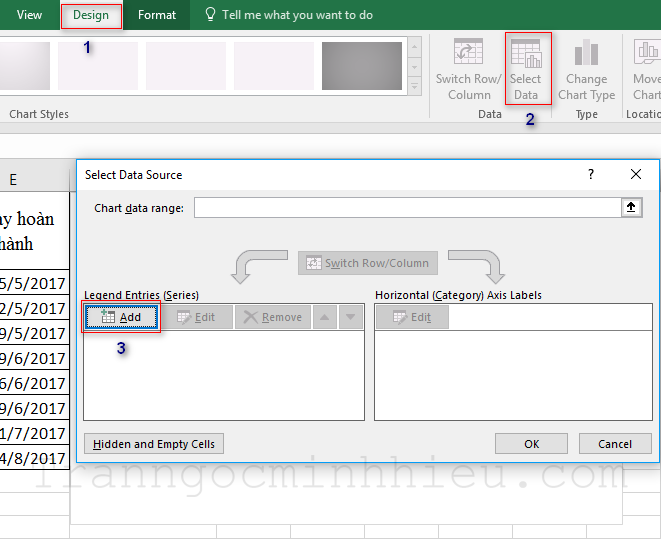Click Switch Row/Column in the ribbon
This screenshot has height=539, width=661.
(x=469, y=68)
